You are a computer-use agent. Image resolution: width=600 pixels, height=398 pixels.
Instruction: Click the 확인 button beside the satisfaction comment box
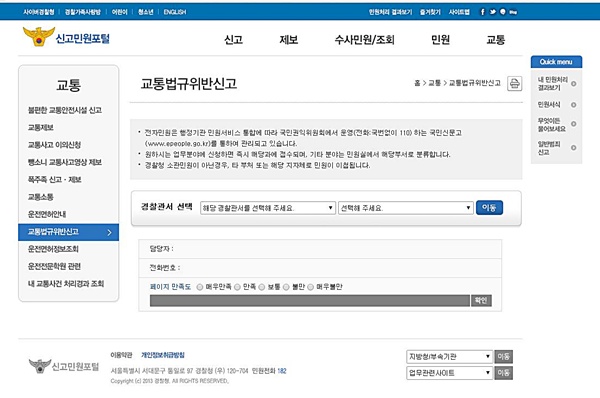pyautogui.click(x=481, y=300)
